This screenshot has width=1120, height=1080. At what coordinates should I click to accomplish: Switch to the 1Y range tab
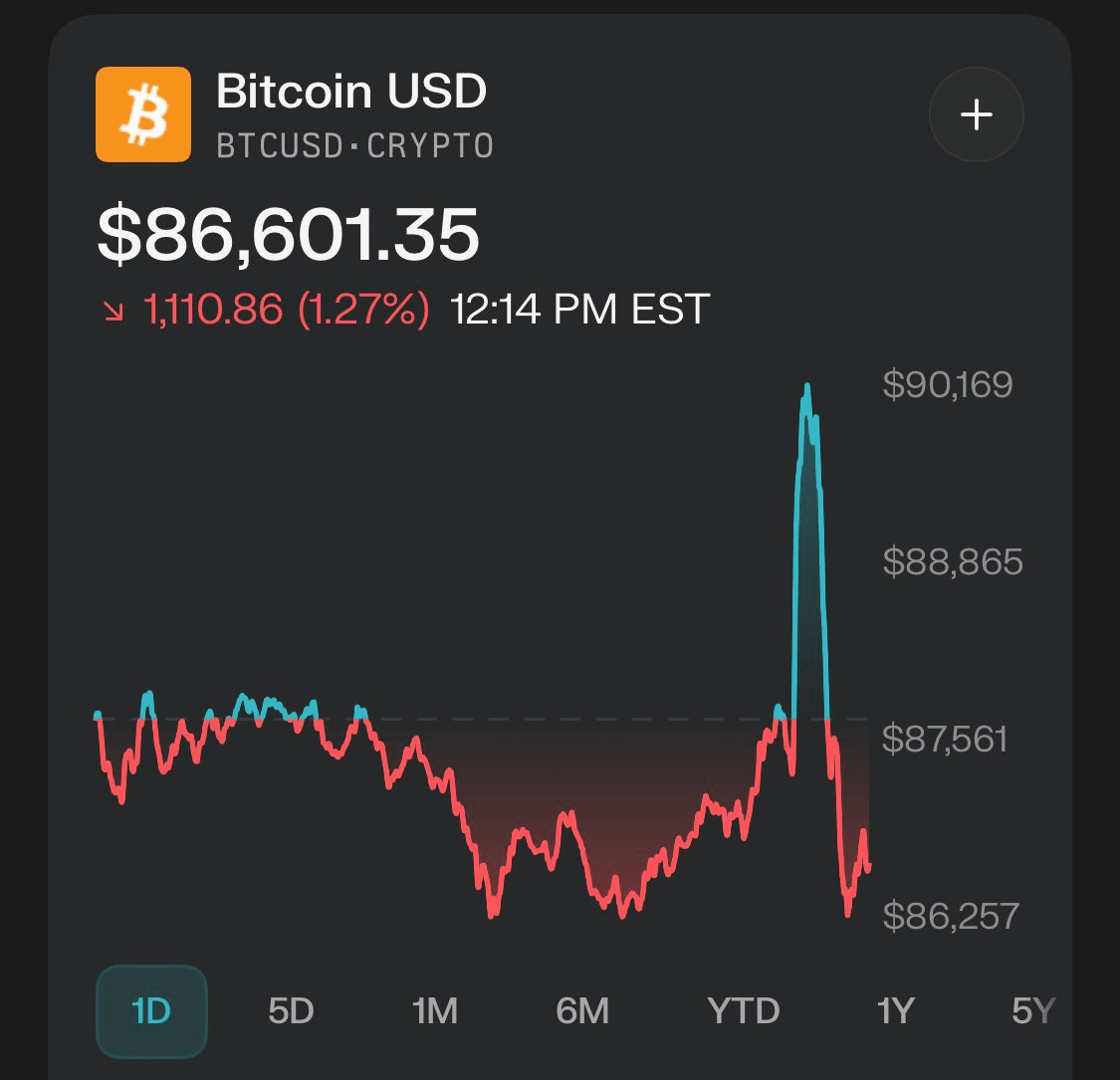click(894, 1011)
